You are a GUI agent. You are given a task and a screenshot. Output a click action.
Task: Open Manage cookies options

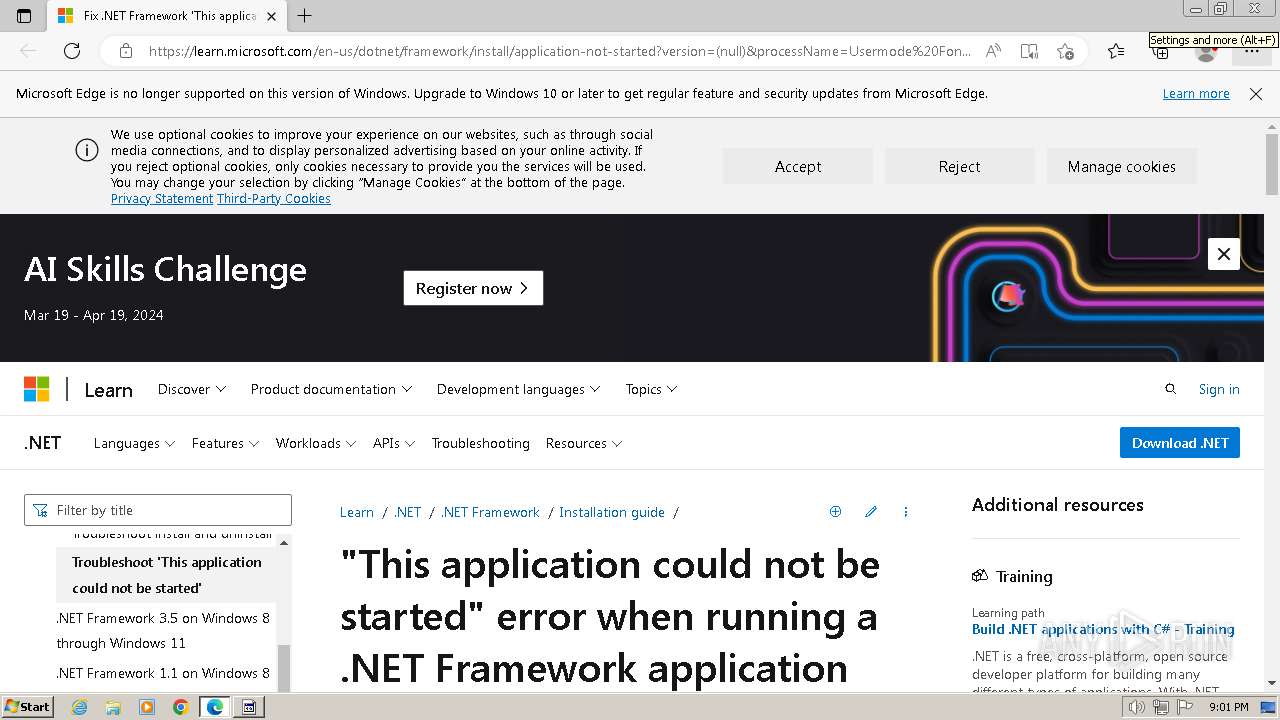click(1121, 166)
